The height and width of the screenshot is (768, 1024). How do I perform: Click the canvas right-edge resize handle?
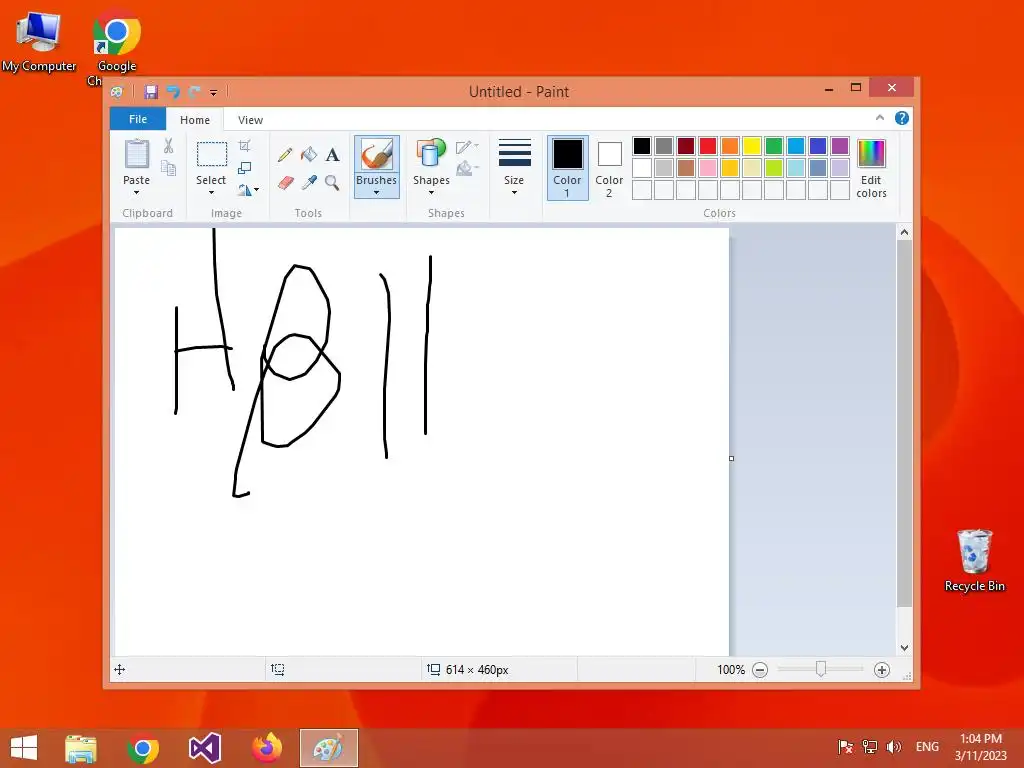[731, 458]
